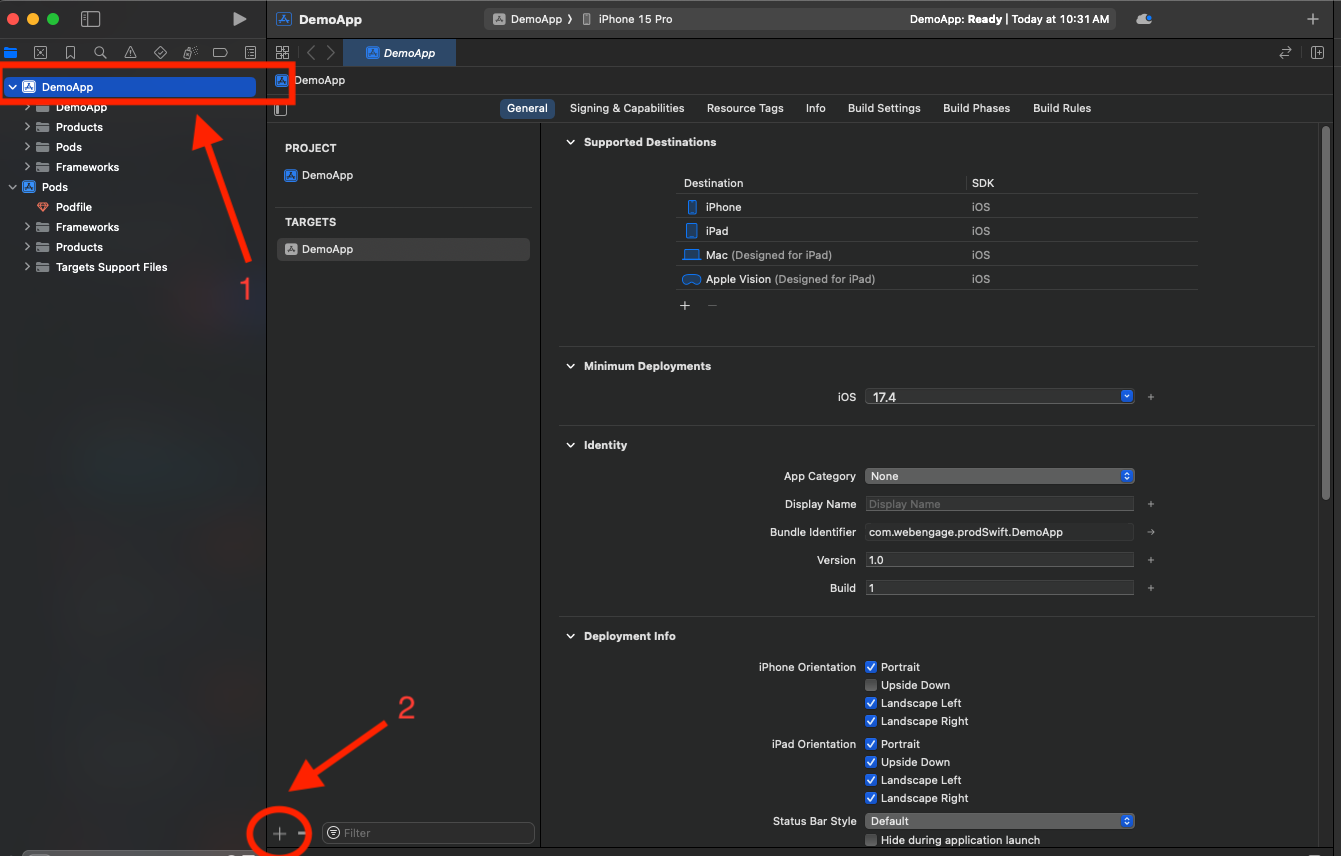Click the editor vertical scrollbar
The width and height of the screenshot is (1341, 856).
1326,312
